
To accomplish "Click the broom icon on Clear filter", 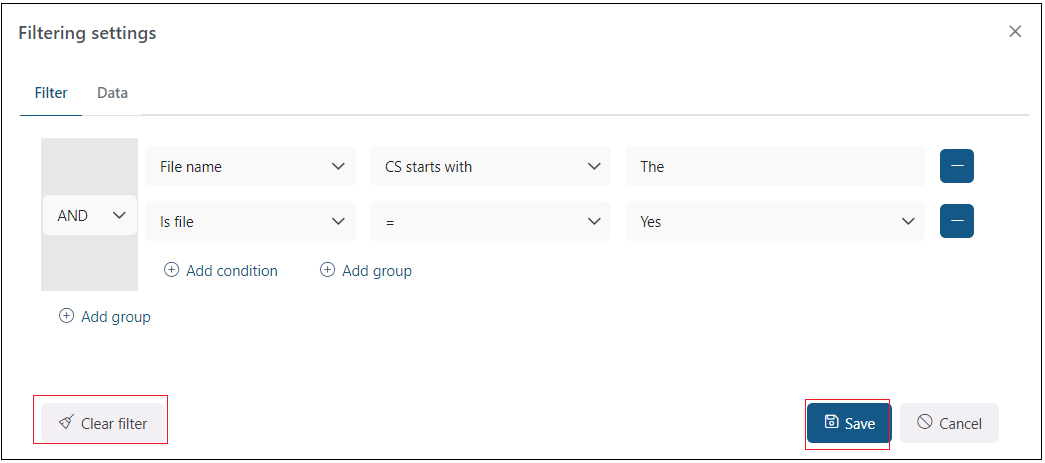I will tap(66, 423).
